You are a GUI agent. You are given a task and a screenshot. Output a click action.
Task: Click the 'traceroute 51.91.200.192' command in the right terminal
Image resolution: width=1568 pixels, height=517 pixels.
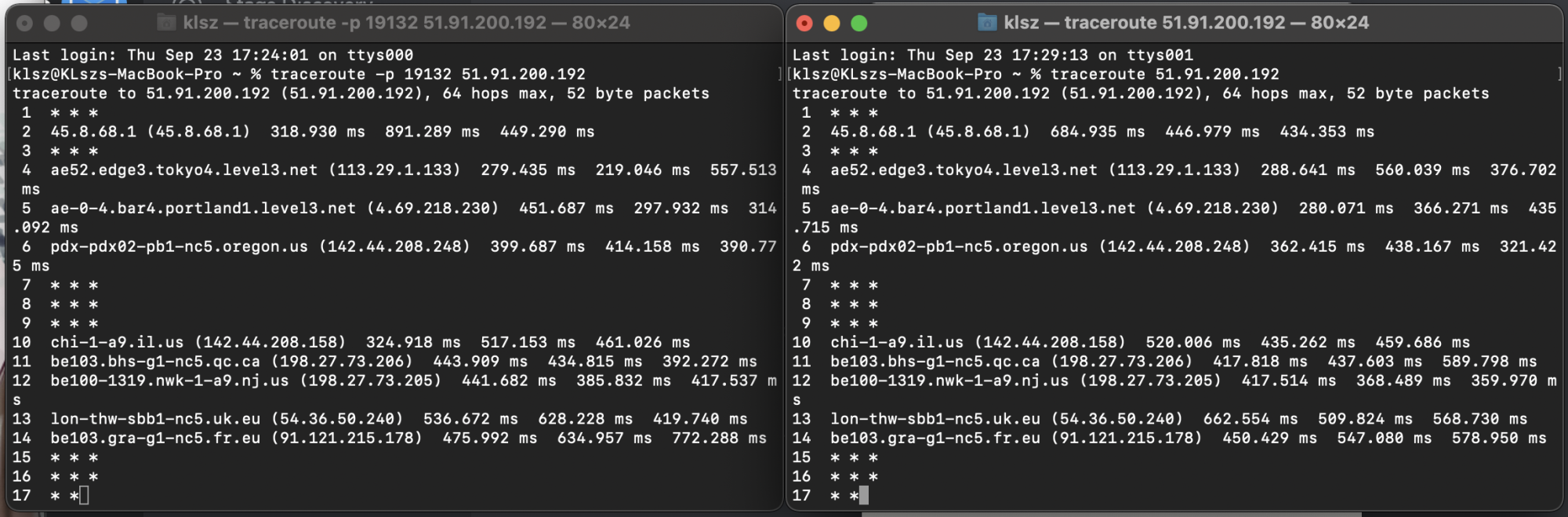coord(1165,75)
